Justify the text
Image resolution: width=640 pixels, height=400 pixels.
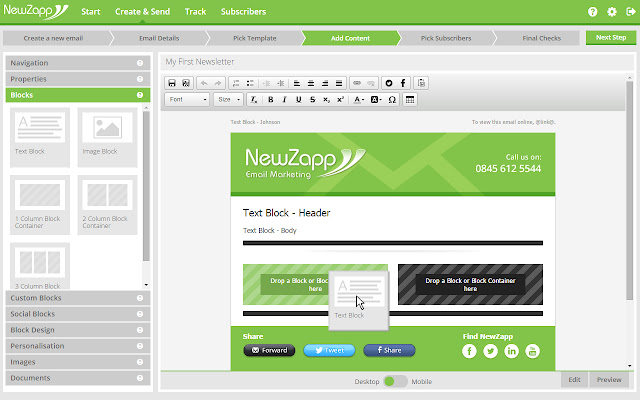339,83
